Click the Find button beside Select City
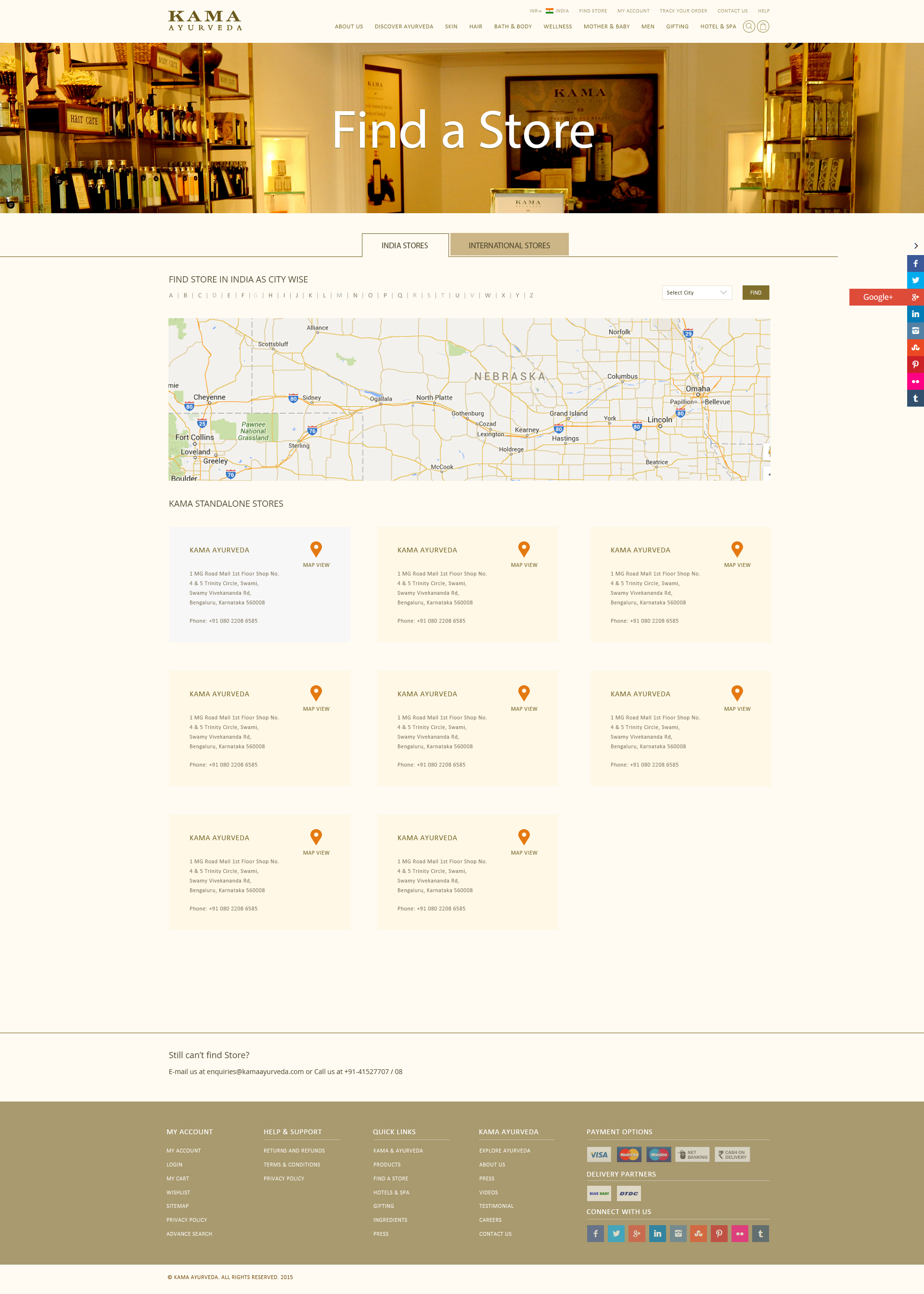The width and height of the screenshot is (924, 1294). pyautogui.click(x=756, y=293)
